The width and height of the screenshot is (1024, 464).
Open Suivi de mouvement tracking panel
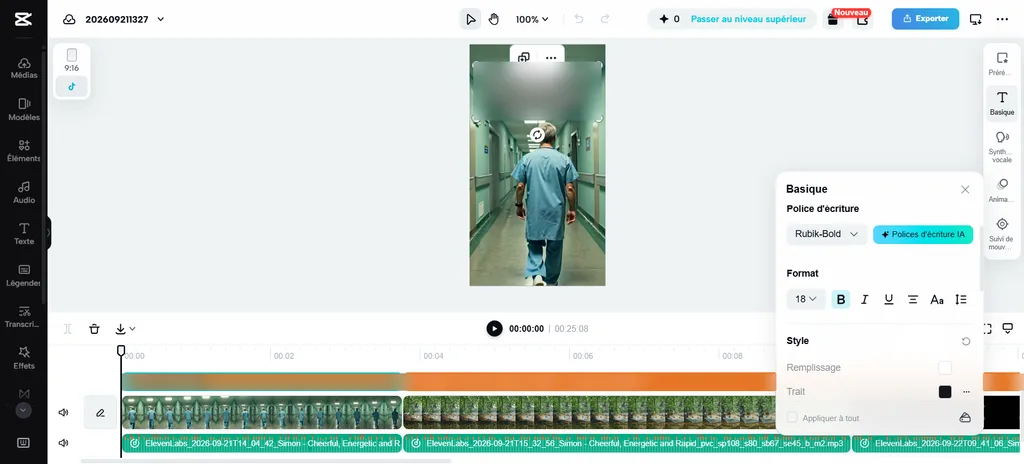click(1002, 233)
